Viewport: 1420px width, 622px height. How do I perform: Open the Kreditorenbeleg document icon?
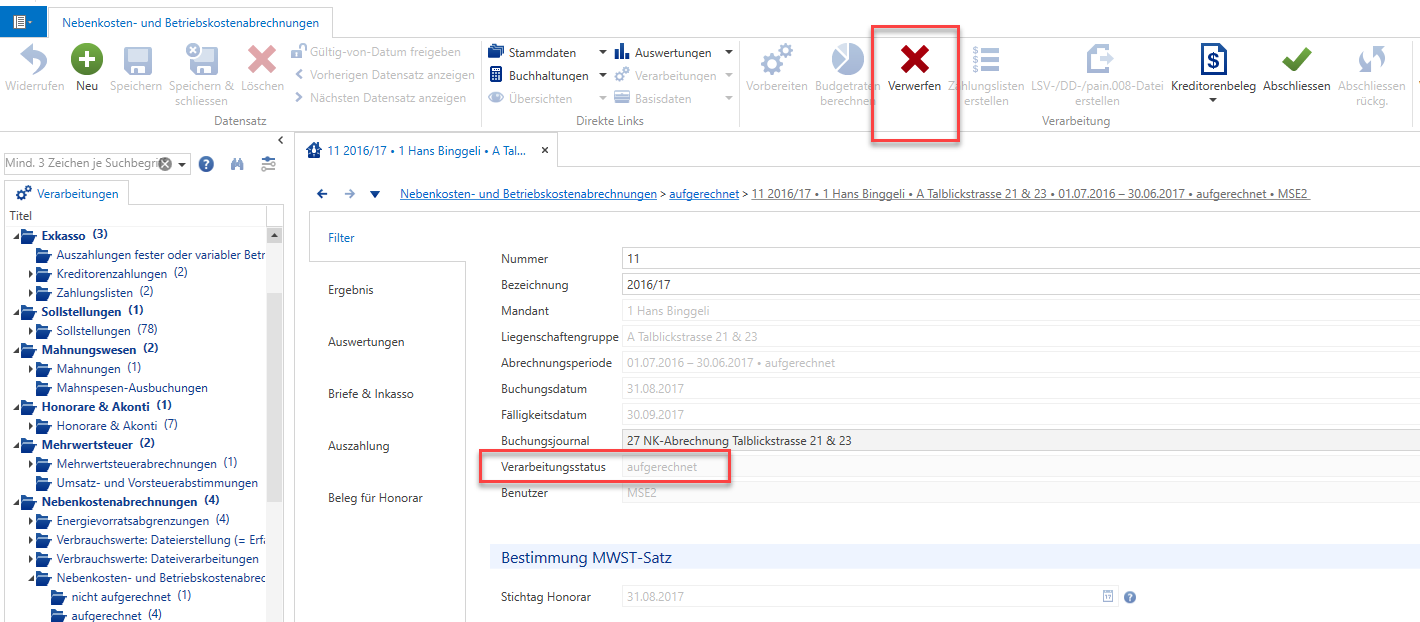coord(1213,60)
